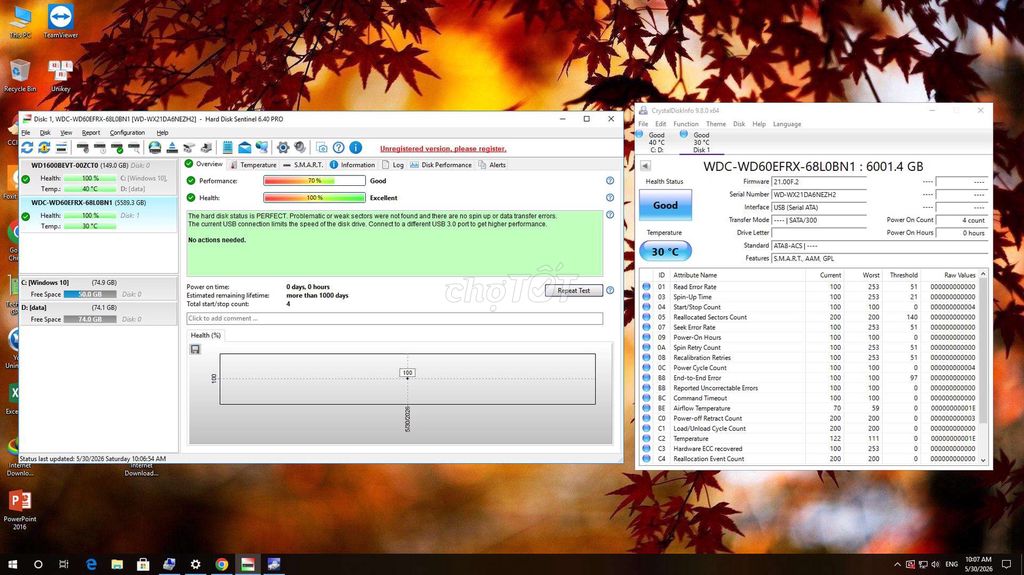Click the disk test icon with green checkmark

click(x=117, y=148)
